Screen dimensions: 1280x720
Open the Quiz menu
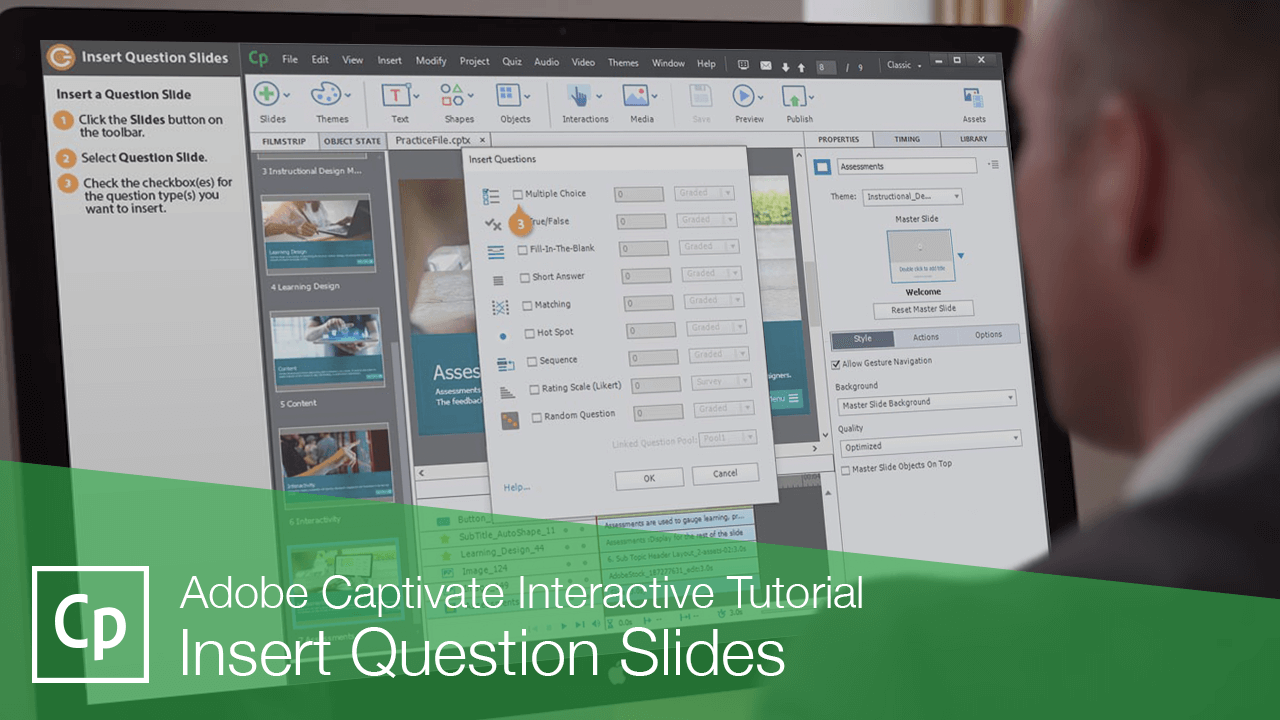pos(511,62)
